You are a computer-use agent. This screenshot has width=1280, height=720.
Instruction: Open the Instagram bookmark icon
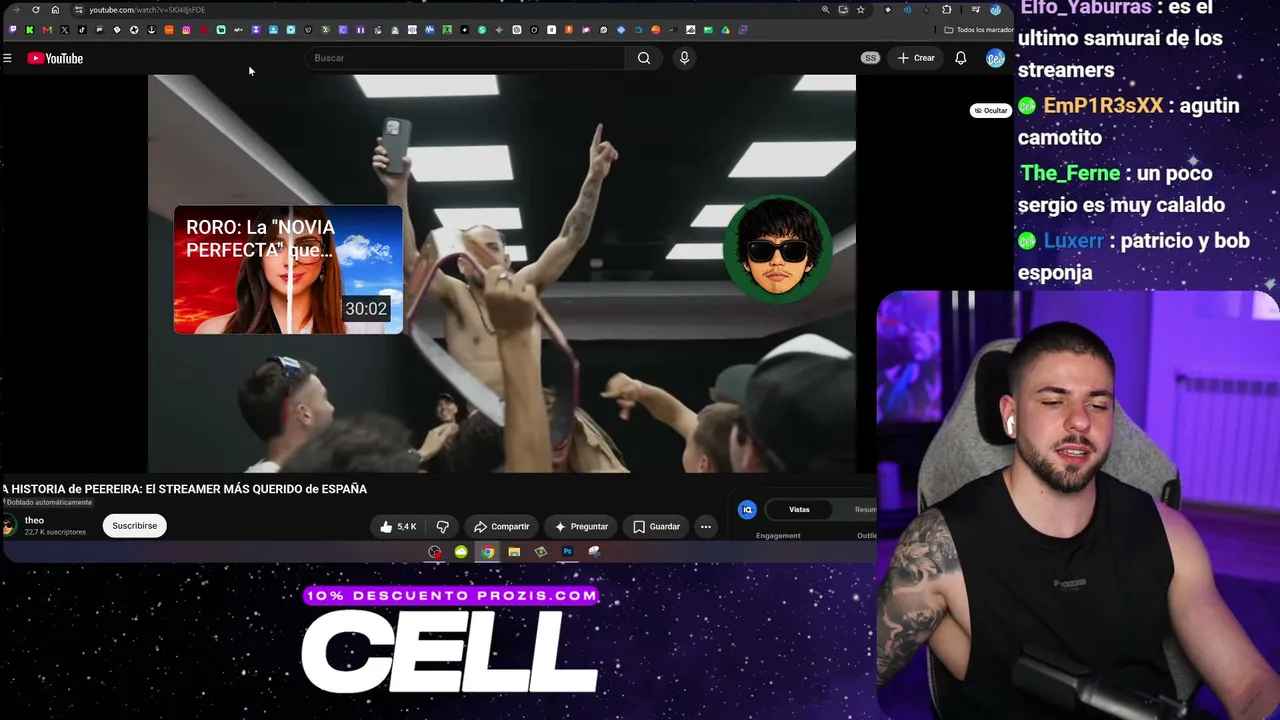[x=186, y=30]
